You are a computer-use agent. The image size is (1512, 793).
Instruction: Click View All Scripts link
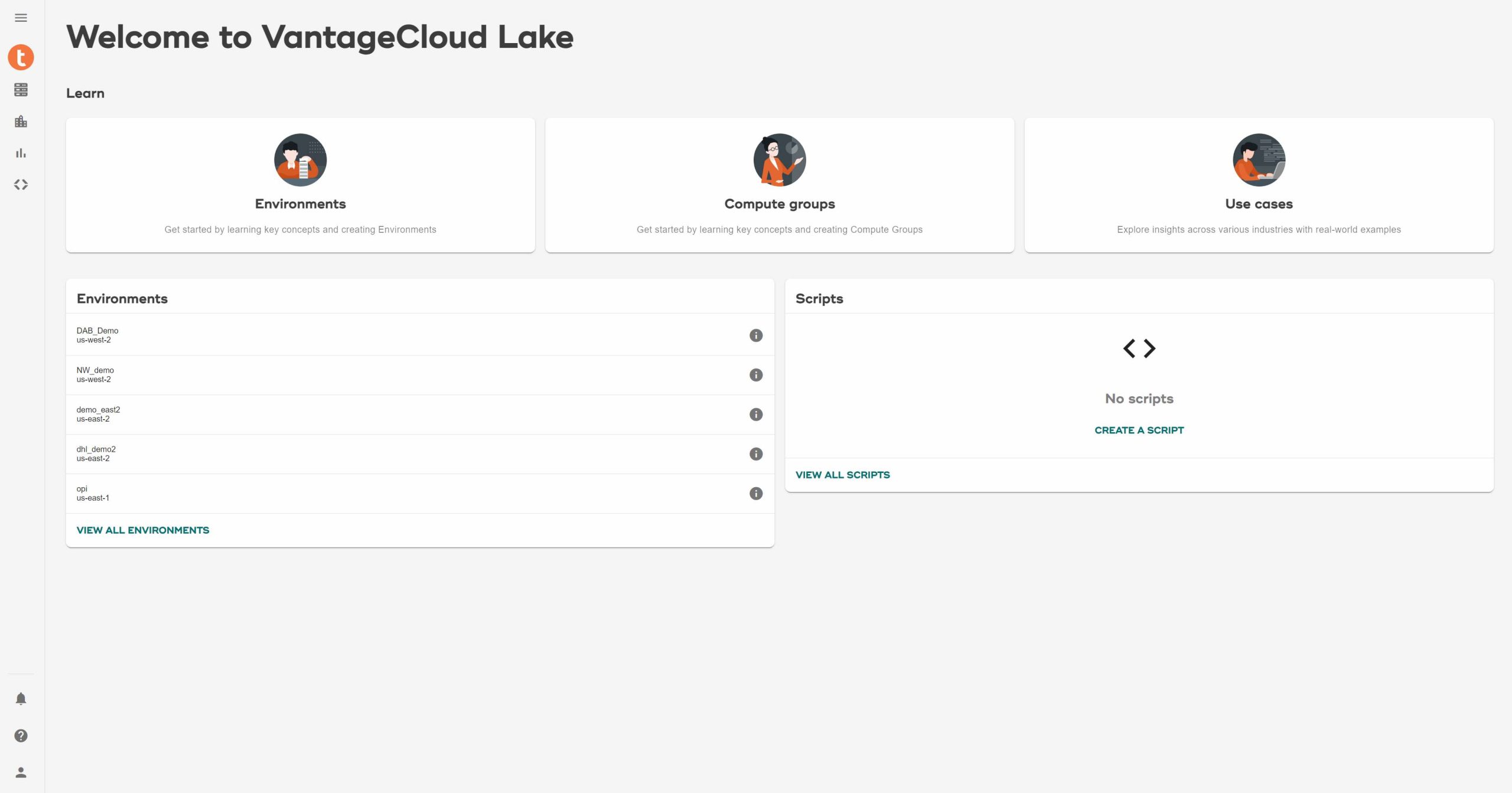(x=842, y=475)
